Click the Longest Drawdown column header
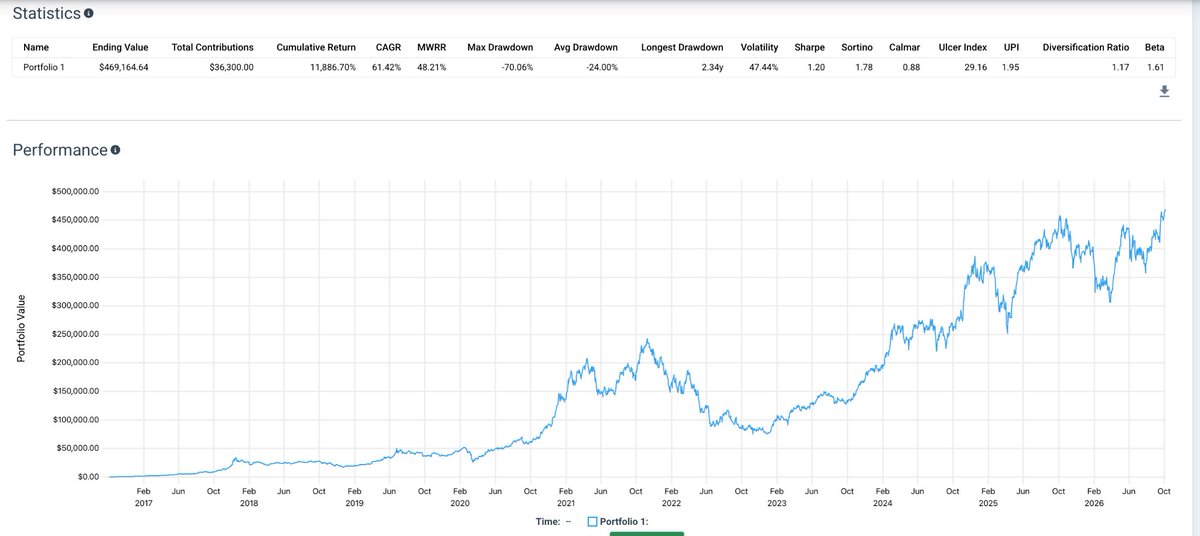Viewport: 1200px width, 536px height. (x=682, y=47)
